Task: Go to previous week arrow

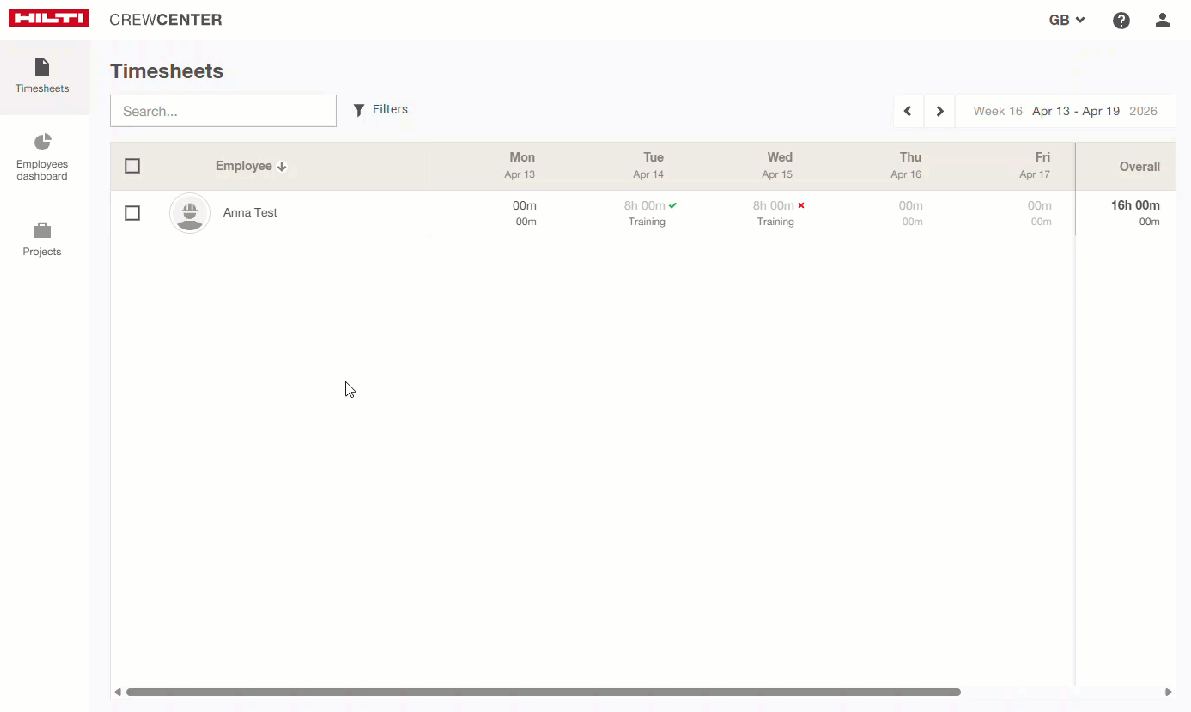Action: tap(907, 111)
